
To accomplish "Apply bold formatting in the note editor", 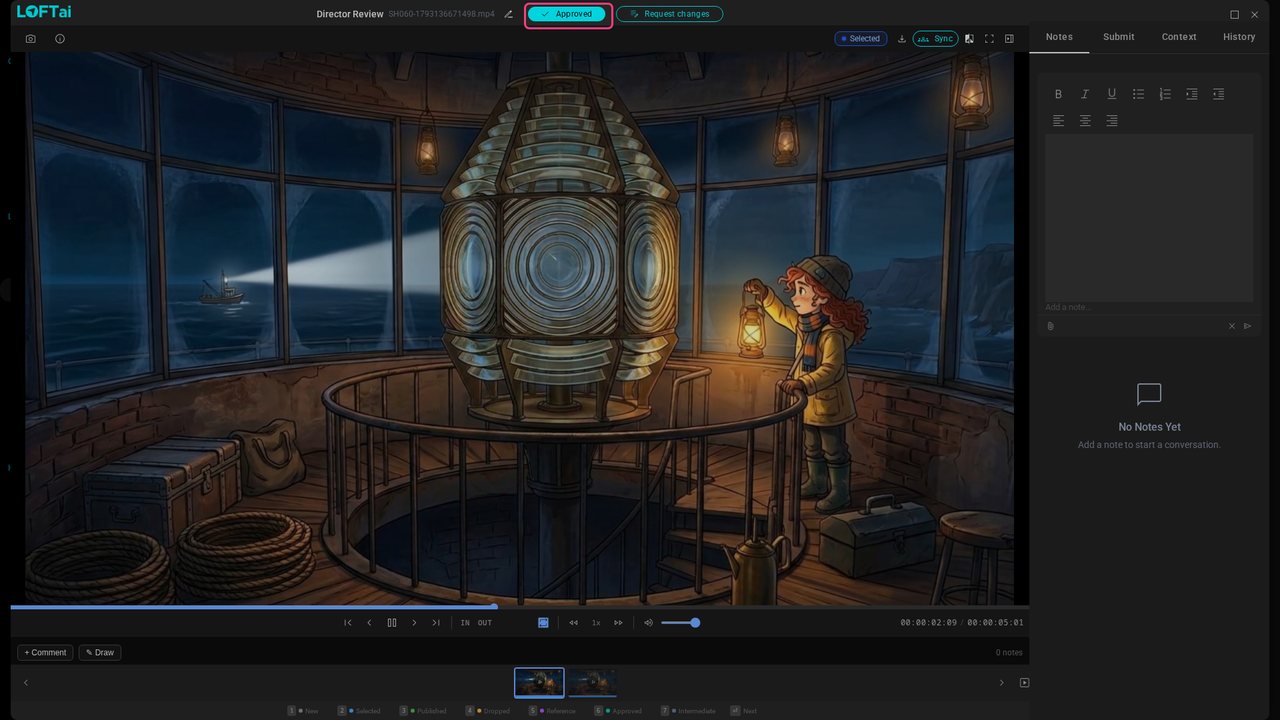I will coord(1058,94).
